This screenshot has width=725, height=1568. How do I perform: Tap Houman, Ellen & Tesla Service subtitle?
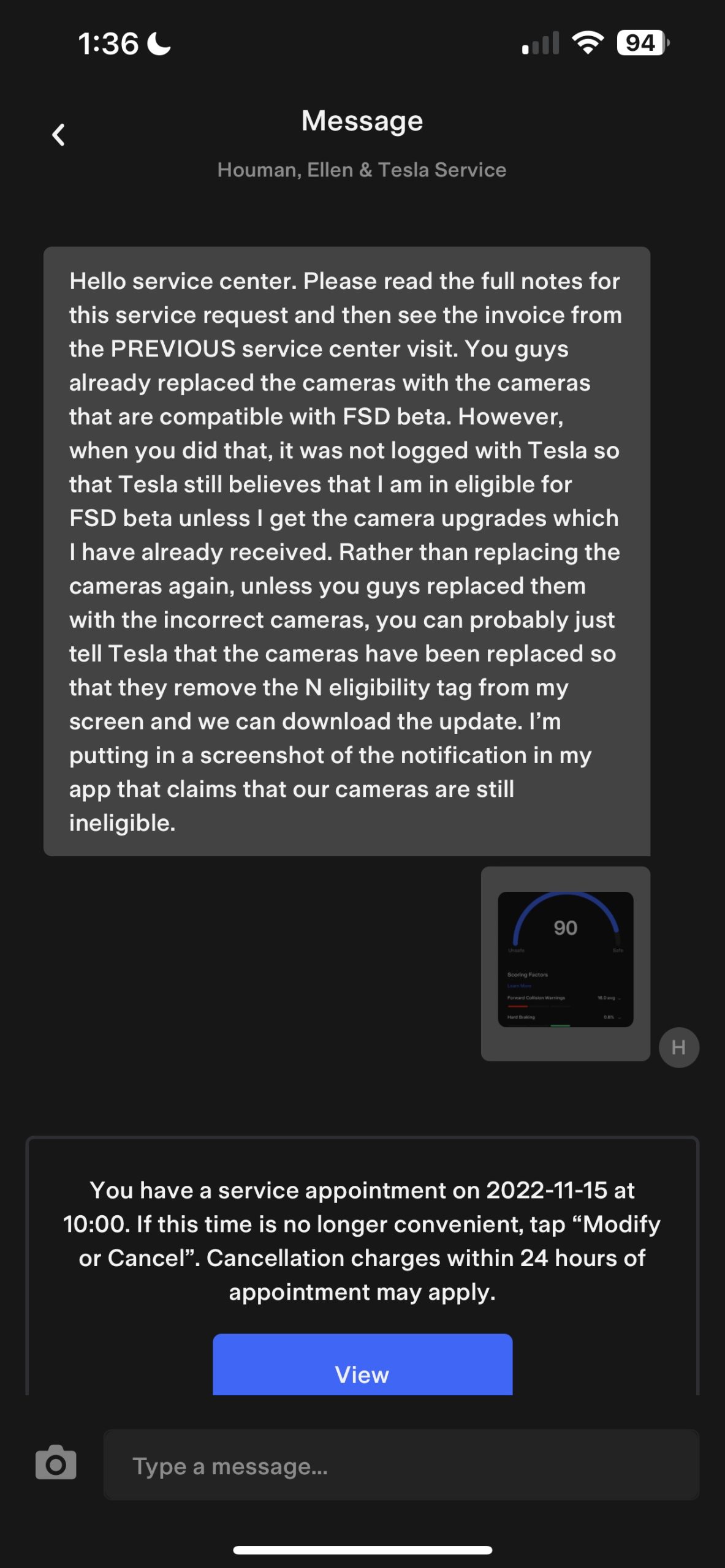pyautogui.click(x=362, y=170)
